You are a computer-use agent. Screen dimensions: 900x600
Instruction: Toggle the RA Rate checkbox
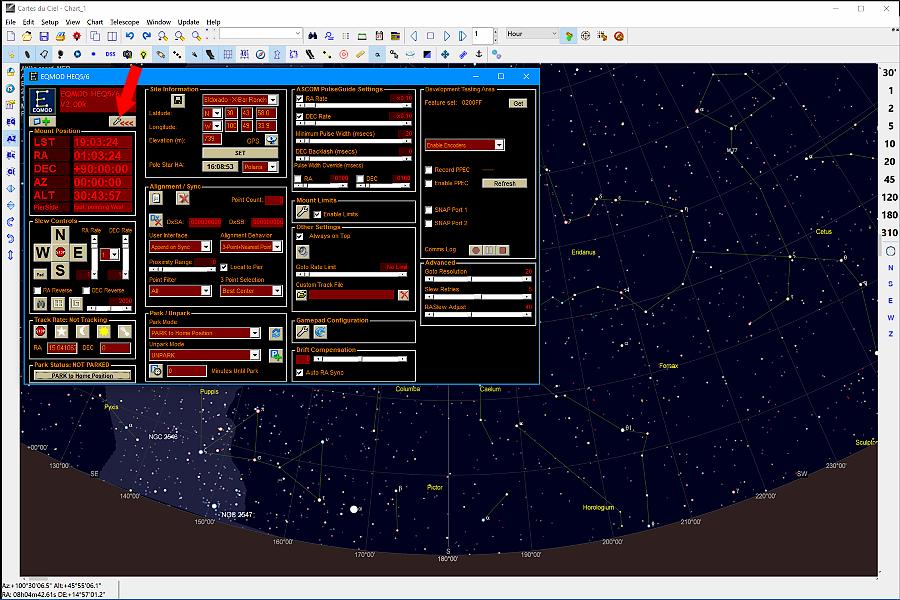[x=300, y=99]
